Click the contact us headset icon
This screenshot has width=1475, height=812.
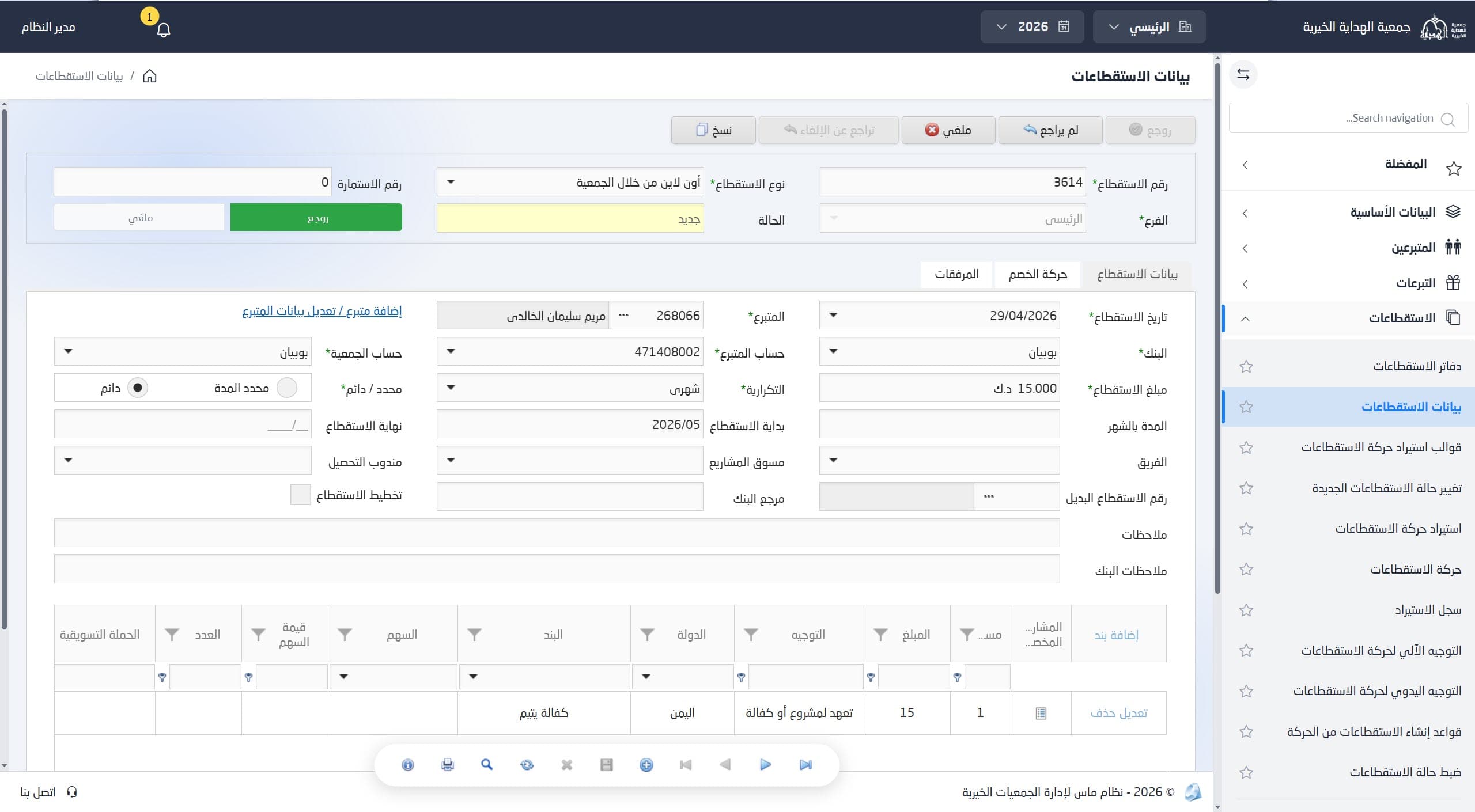tap(72, 792)
